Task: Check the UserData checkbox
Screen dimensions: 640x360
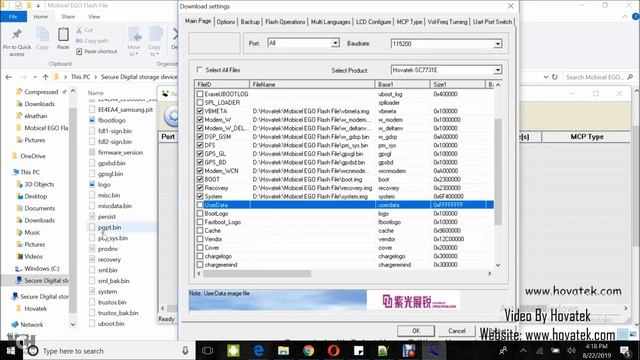Action: point(200,205)
